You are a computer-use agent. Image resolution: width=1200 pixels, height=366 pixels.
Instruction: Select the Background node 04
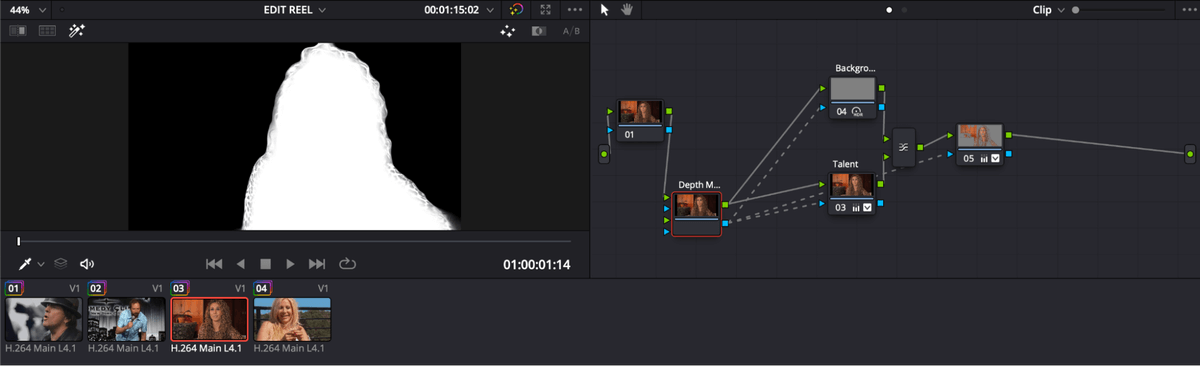(853, 97)
